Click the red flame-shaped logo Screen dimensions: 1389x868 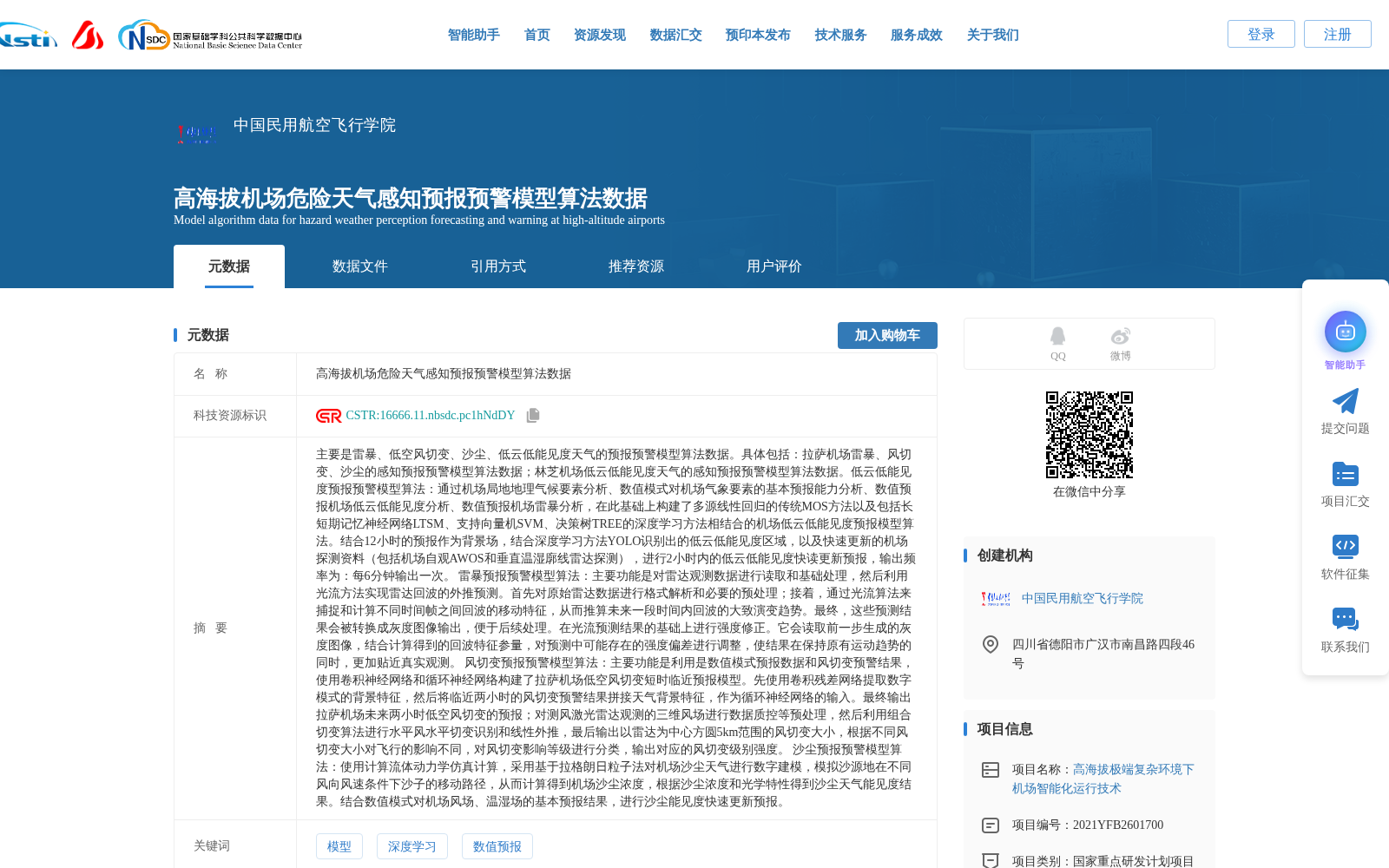pyautogui.click(x=88, y=35)
